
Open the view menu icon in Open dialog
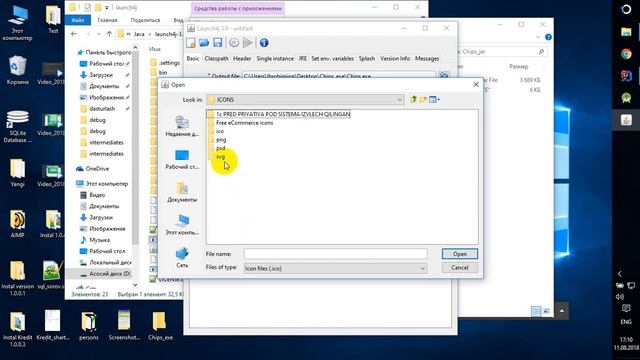[x=434, y=99]
